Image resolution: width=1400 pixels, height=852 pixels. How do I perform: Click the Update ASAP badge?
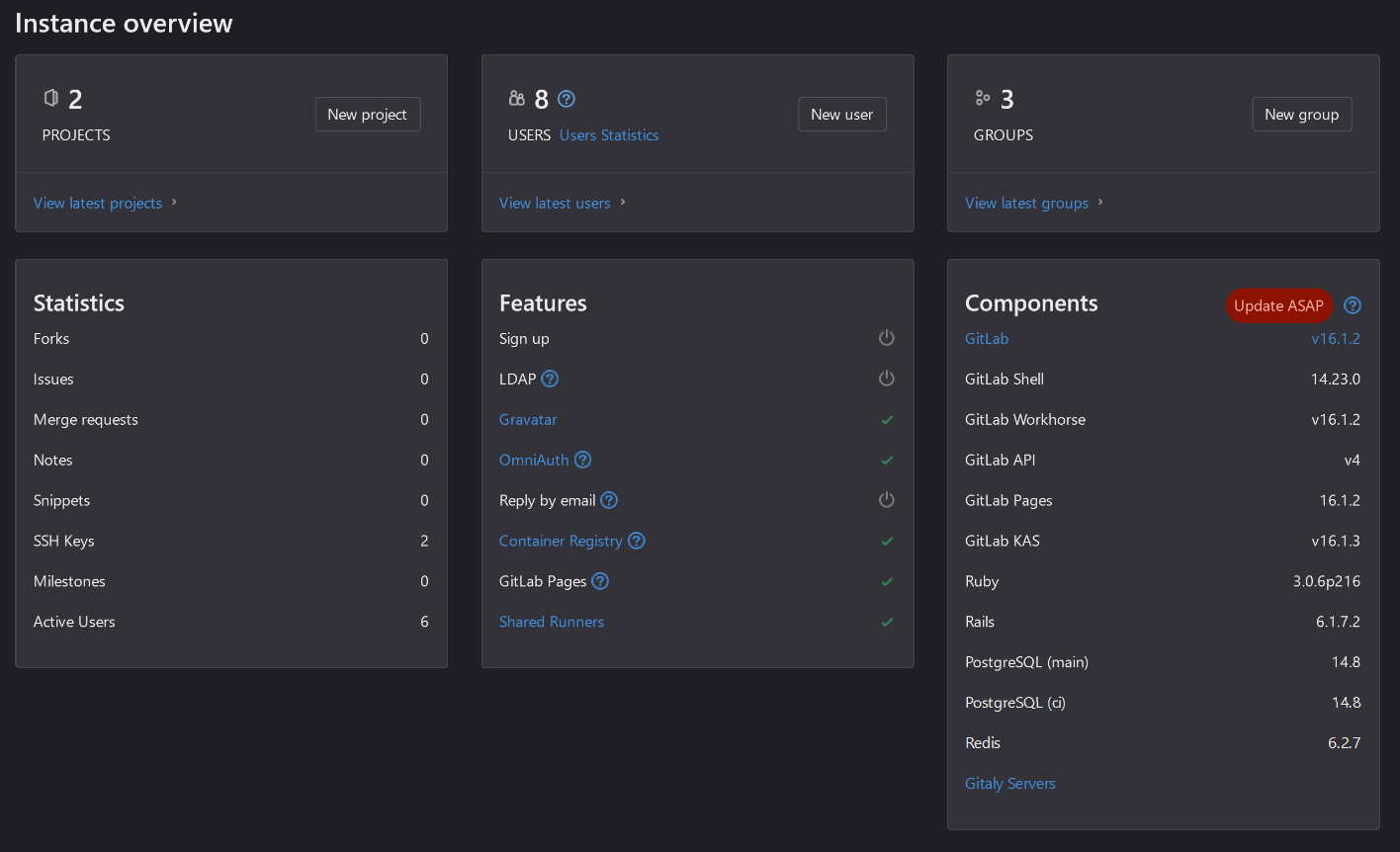coord(1278,305)
